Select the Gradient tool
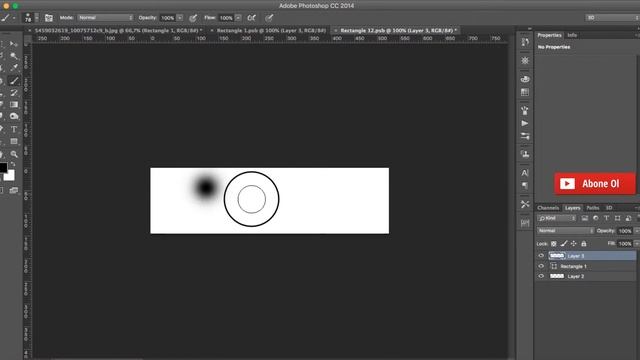640x360 pixels. (x=14, y=104)
